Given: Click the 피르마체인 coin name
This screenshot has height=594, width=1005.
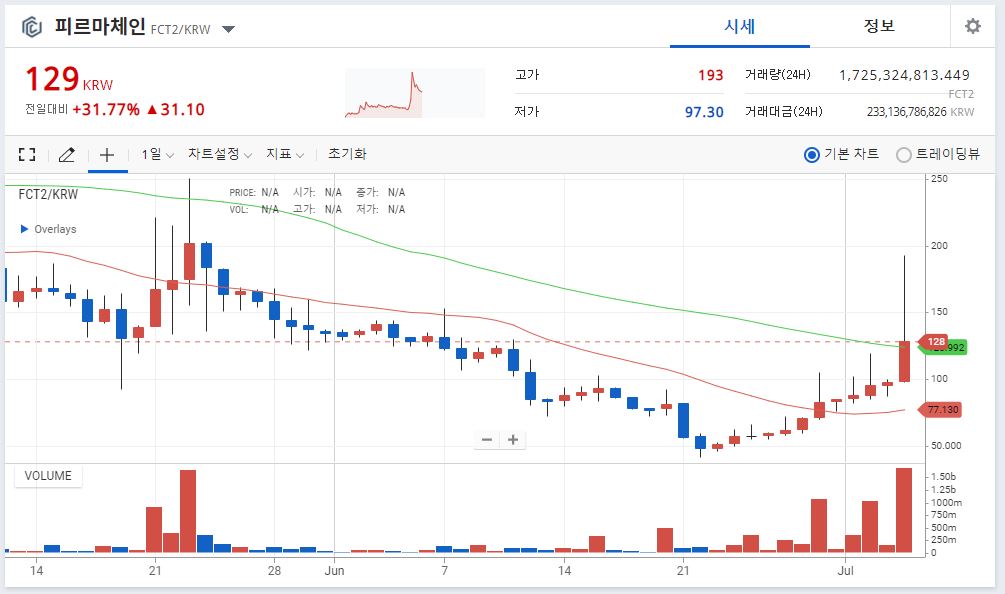Looking at the screenshot, I should pos(99,27).
